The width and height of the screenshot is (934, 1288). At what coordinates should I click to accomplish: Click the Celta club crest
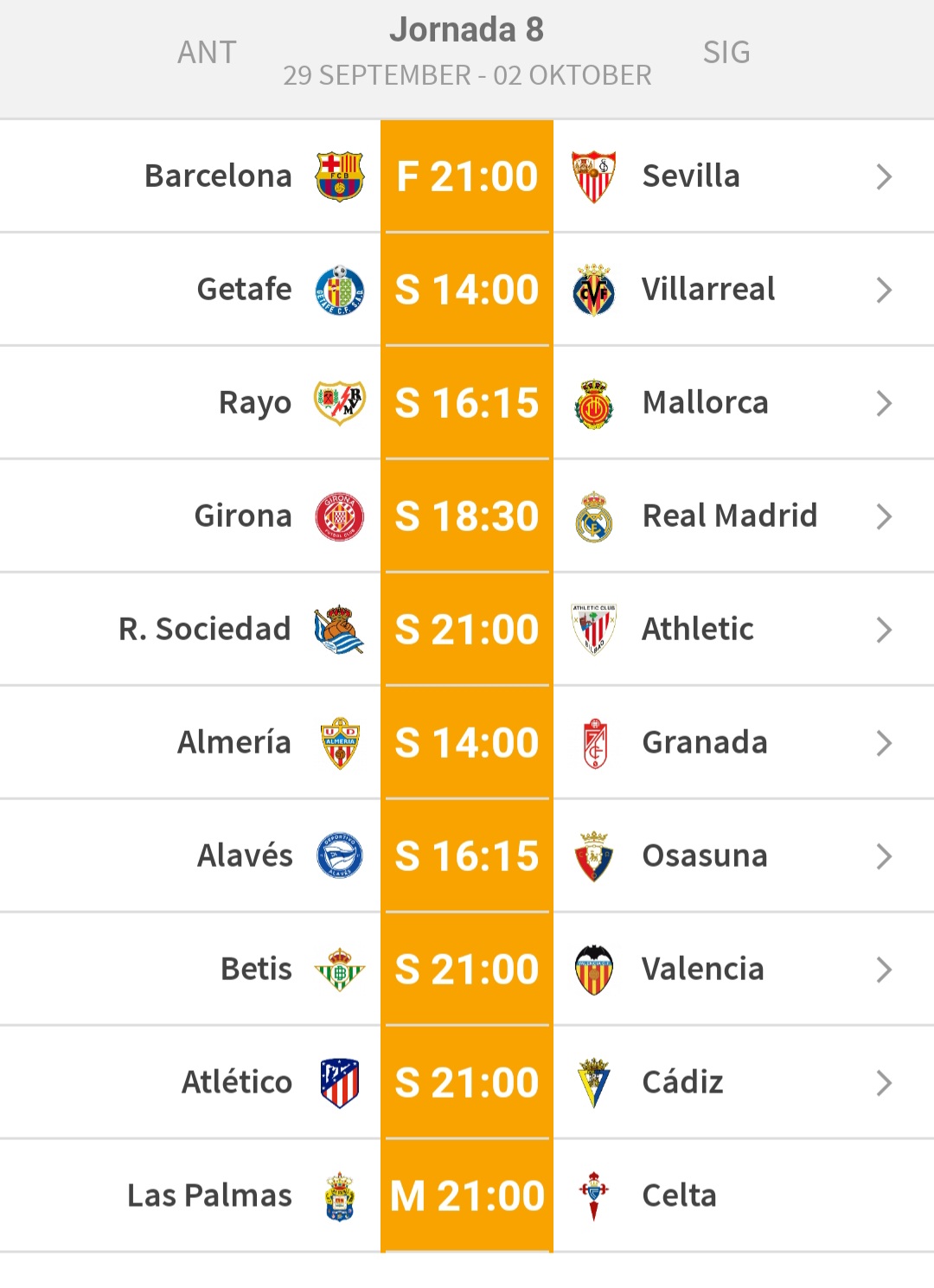click(x=594, y=1195)
